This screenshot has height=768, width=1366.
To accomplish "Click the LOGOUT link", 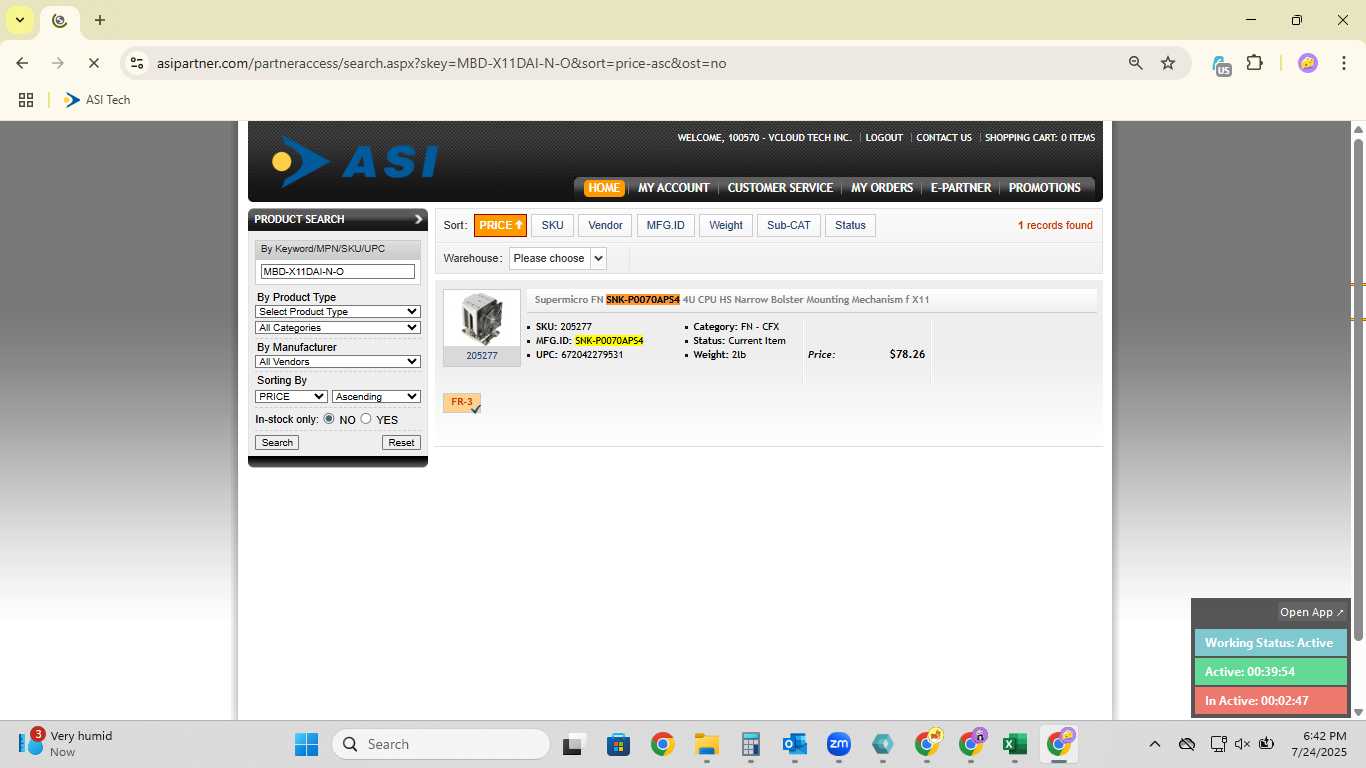I will [884, 138].
